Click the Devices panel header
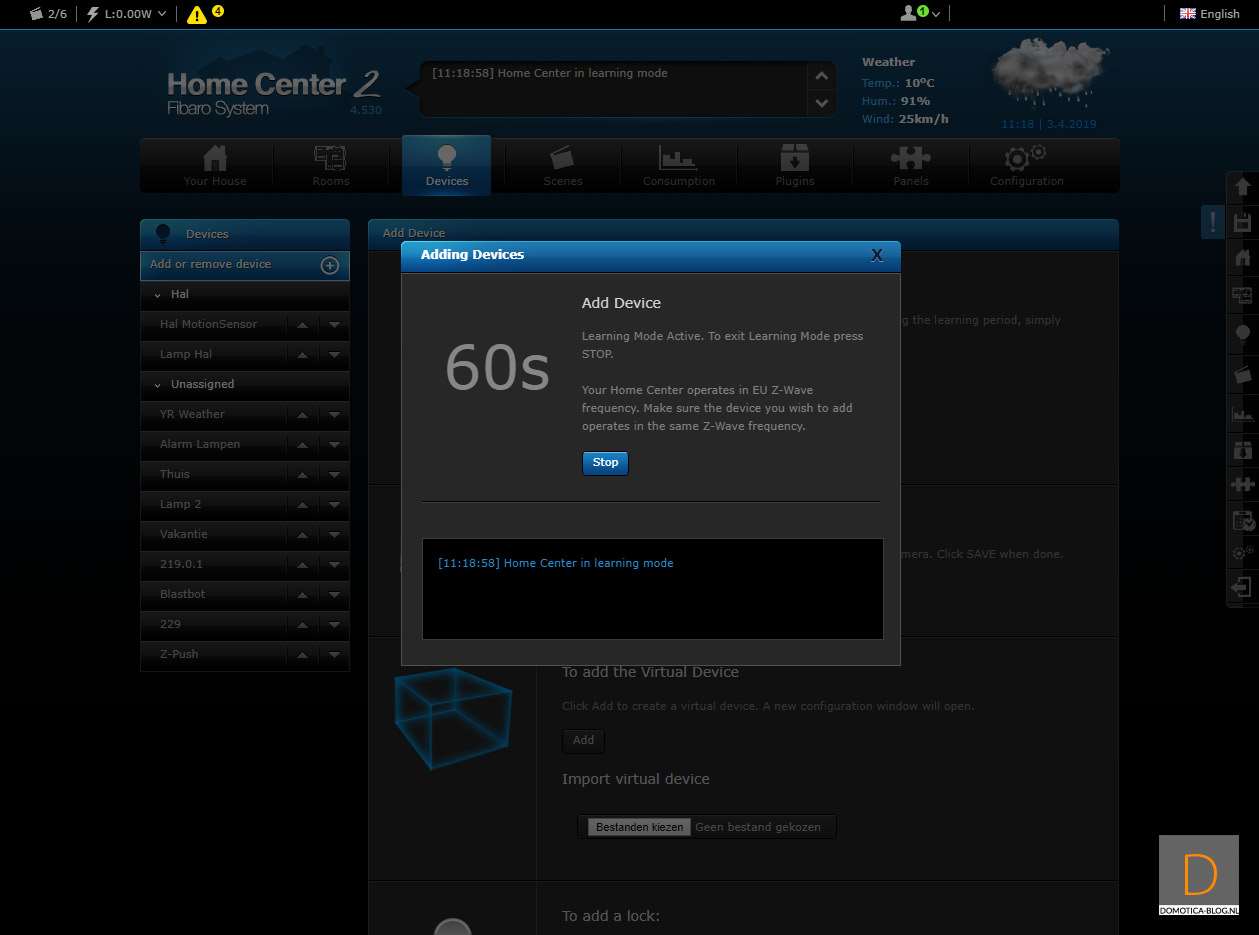 pyautogui.click(x=245, y=234)
